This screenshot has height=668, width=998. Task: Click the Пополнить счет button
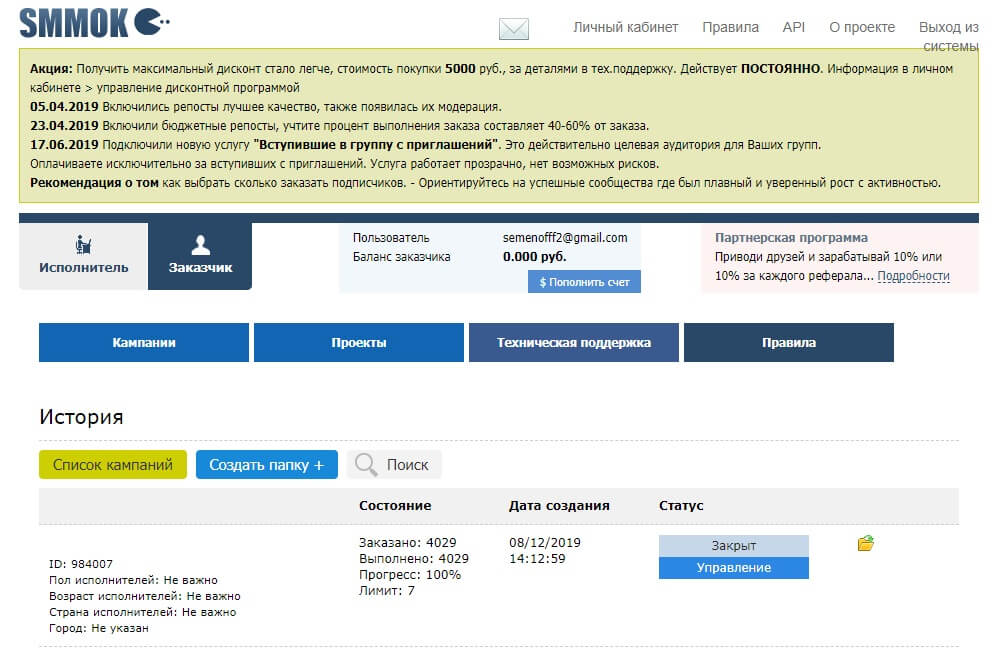click(x=584, y=282)
